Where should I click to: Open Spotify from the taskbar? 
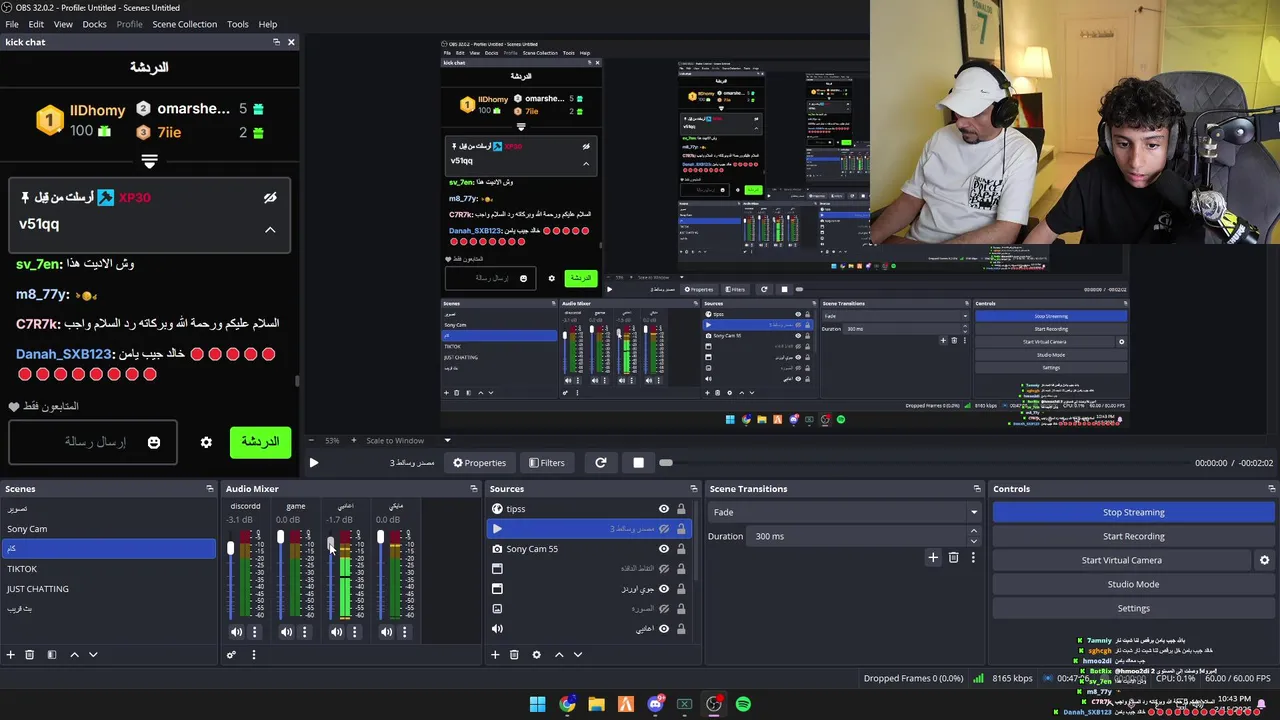click(743, 704)
